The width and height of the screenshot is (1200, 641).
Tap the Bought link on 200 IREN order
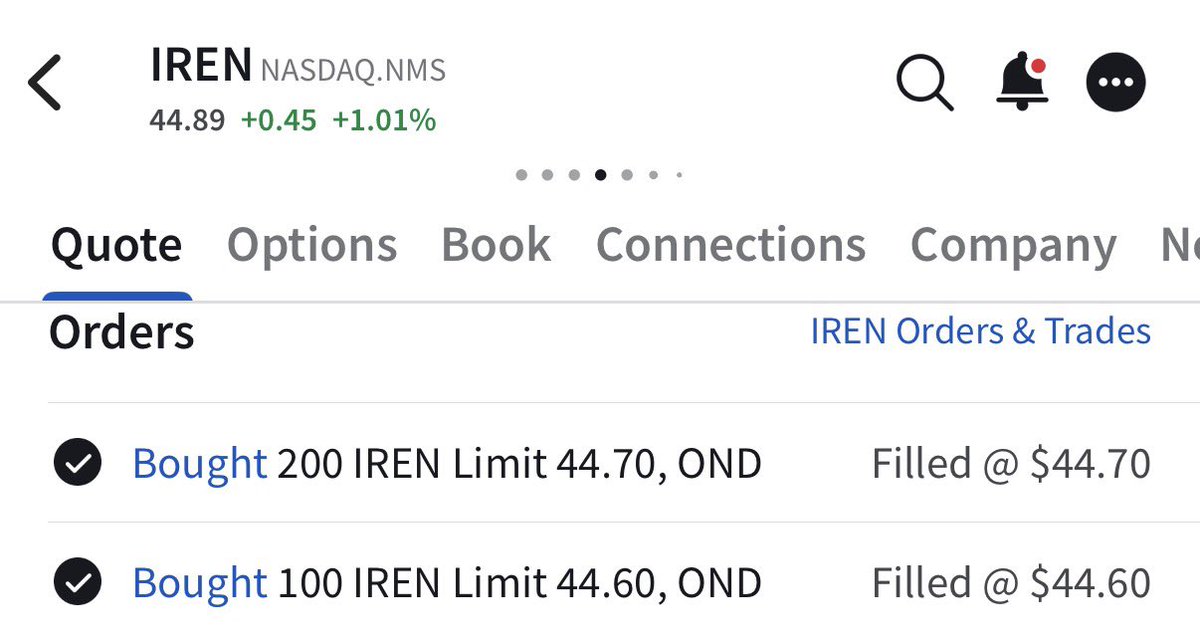tap(200, 464)
